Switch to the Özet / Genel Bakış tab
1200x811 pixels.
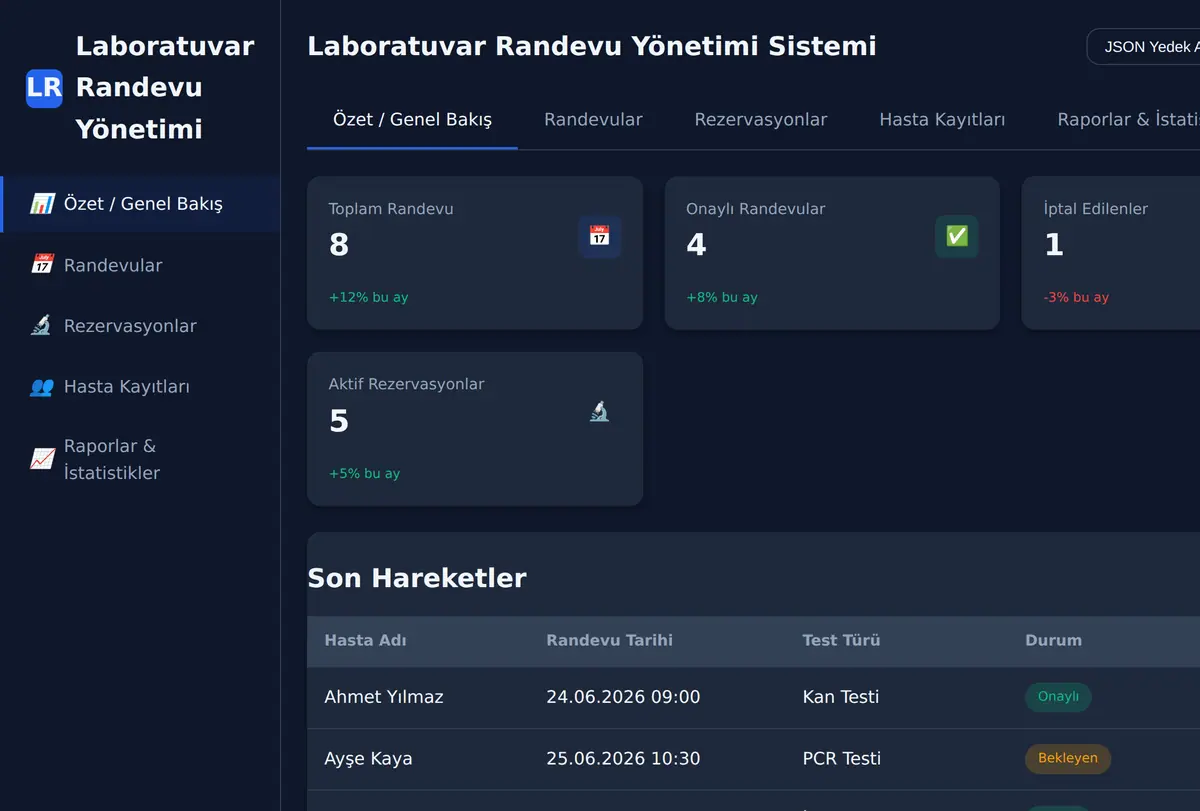pyautogui.click(x=412, y=120)
